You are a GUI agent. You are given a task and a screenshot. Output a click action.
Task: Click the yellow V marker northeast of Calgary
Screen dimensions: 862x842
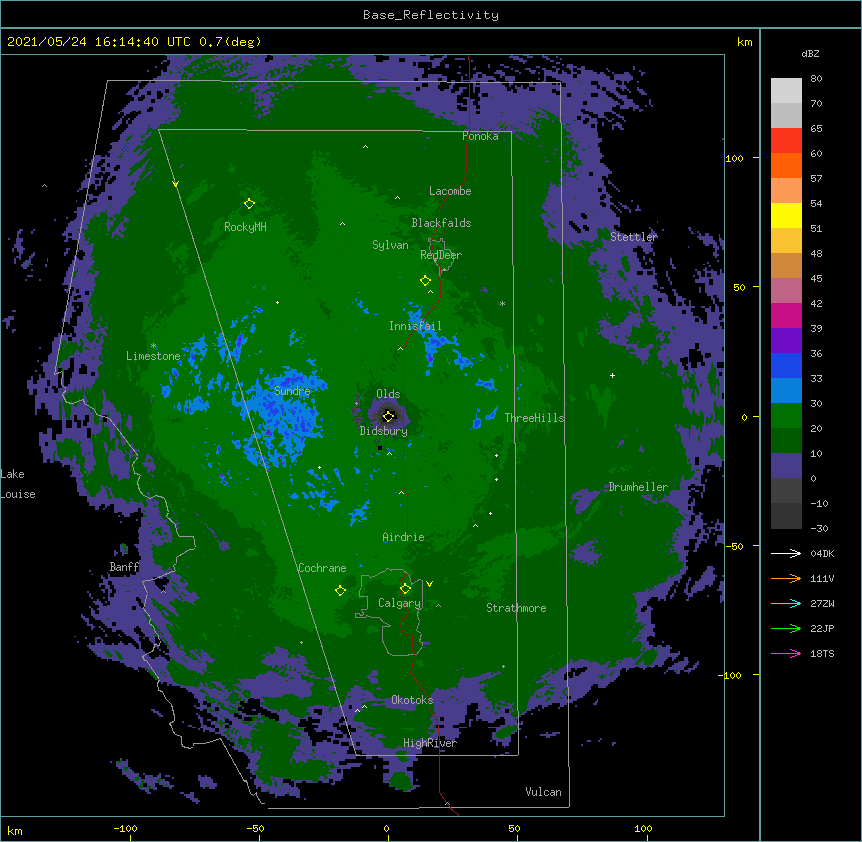click(x=429, y=584)
